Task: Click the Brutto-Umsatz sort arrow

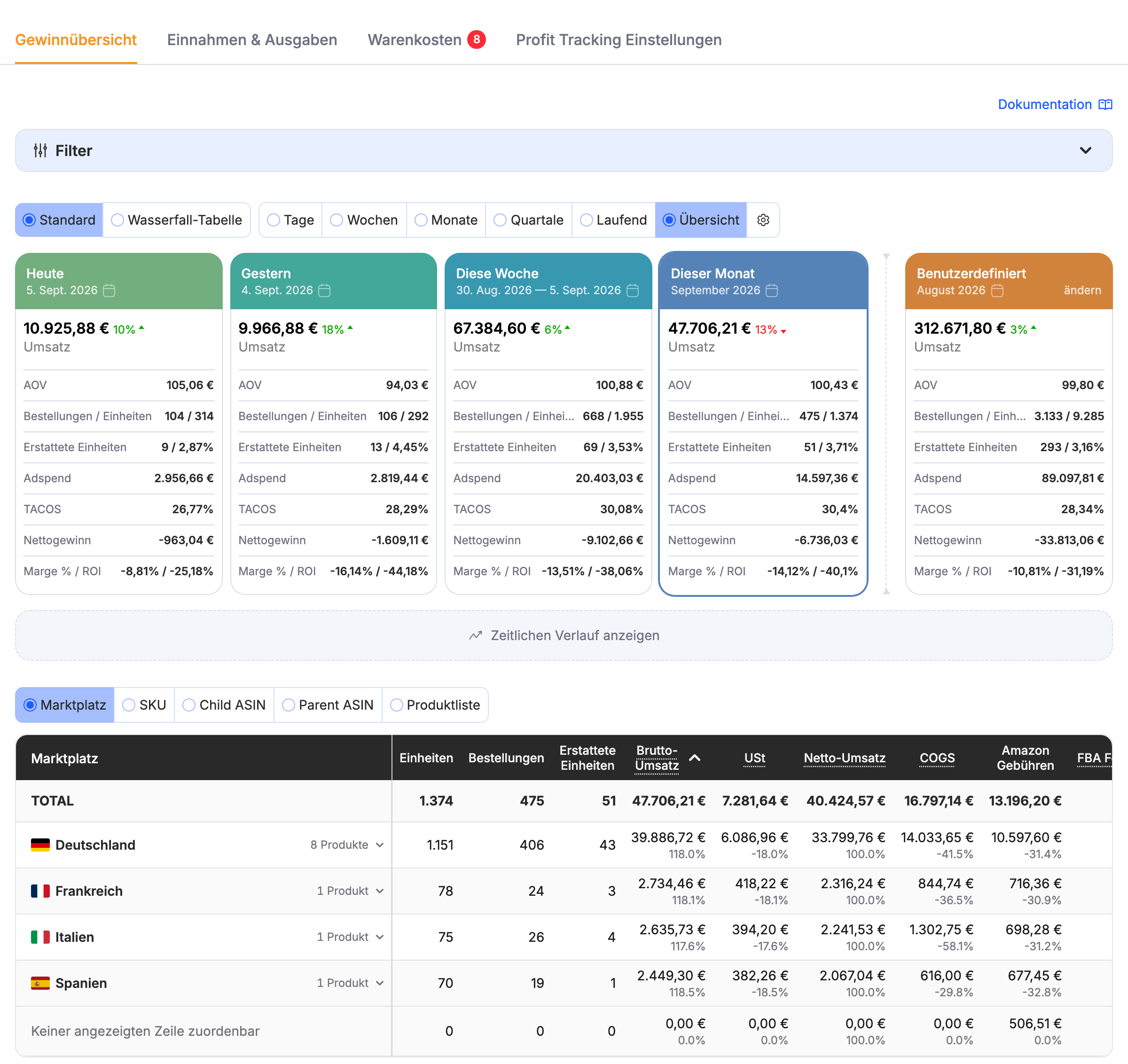Action: click(x=695, y=758)
